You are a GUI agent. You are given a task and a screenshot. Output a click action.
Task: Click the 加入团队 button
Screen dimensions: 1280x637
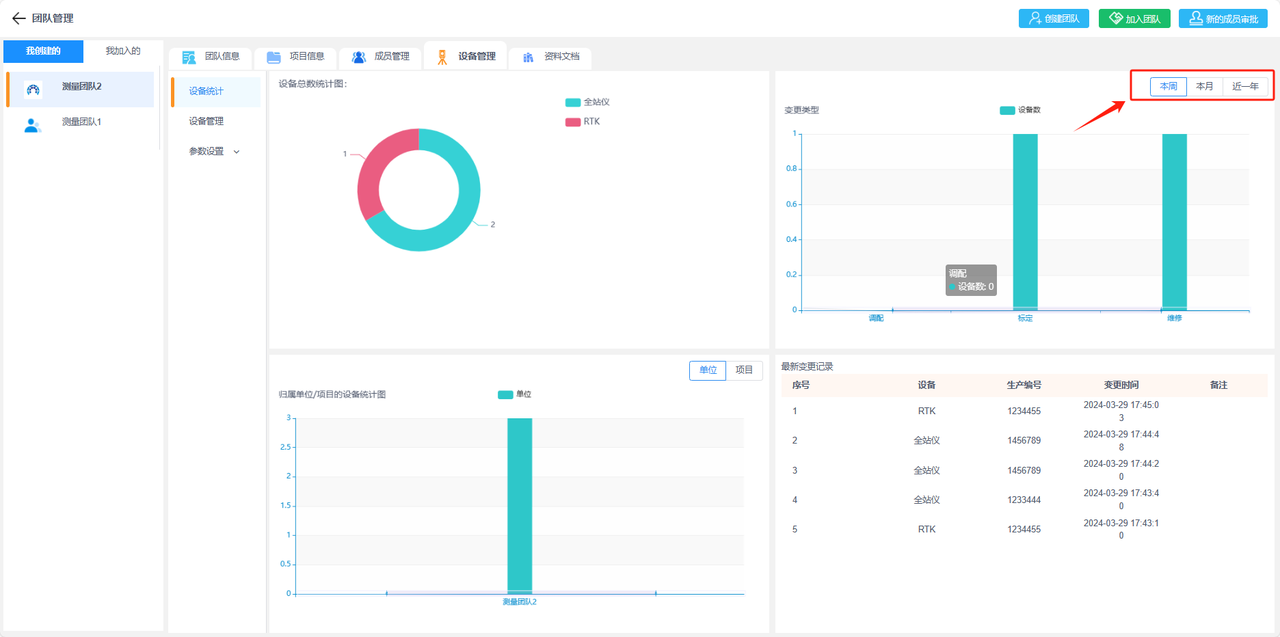click(1134, 19)
